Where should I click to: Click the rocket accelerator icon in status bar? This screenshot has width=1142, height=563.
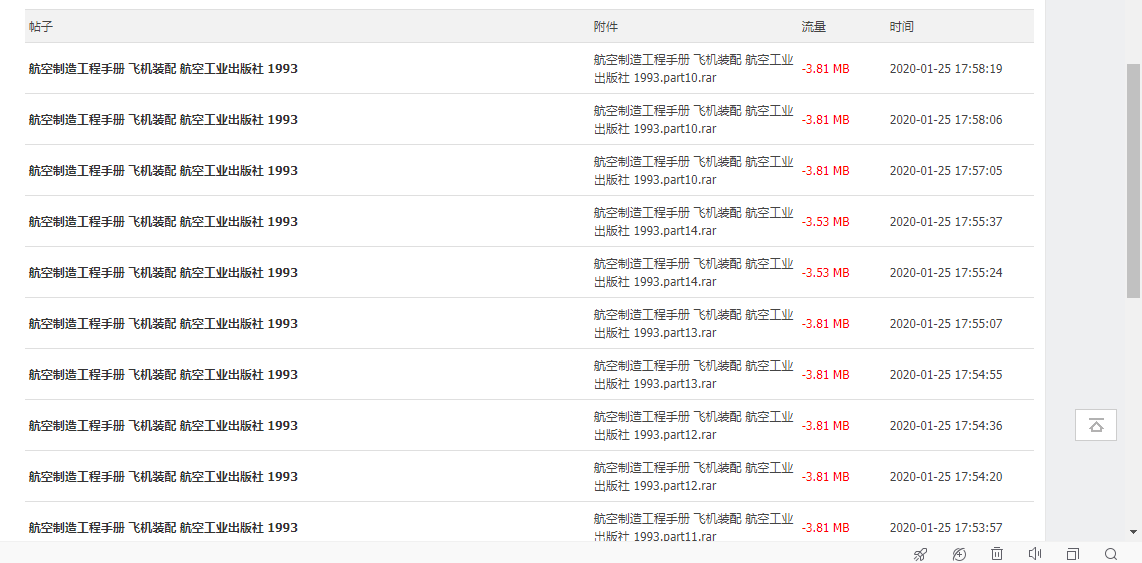coord(920,554)
